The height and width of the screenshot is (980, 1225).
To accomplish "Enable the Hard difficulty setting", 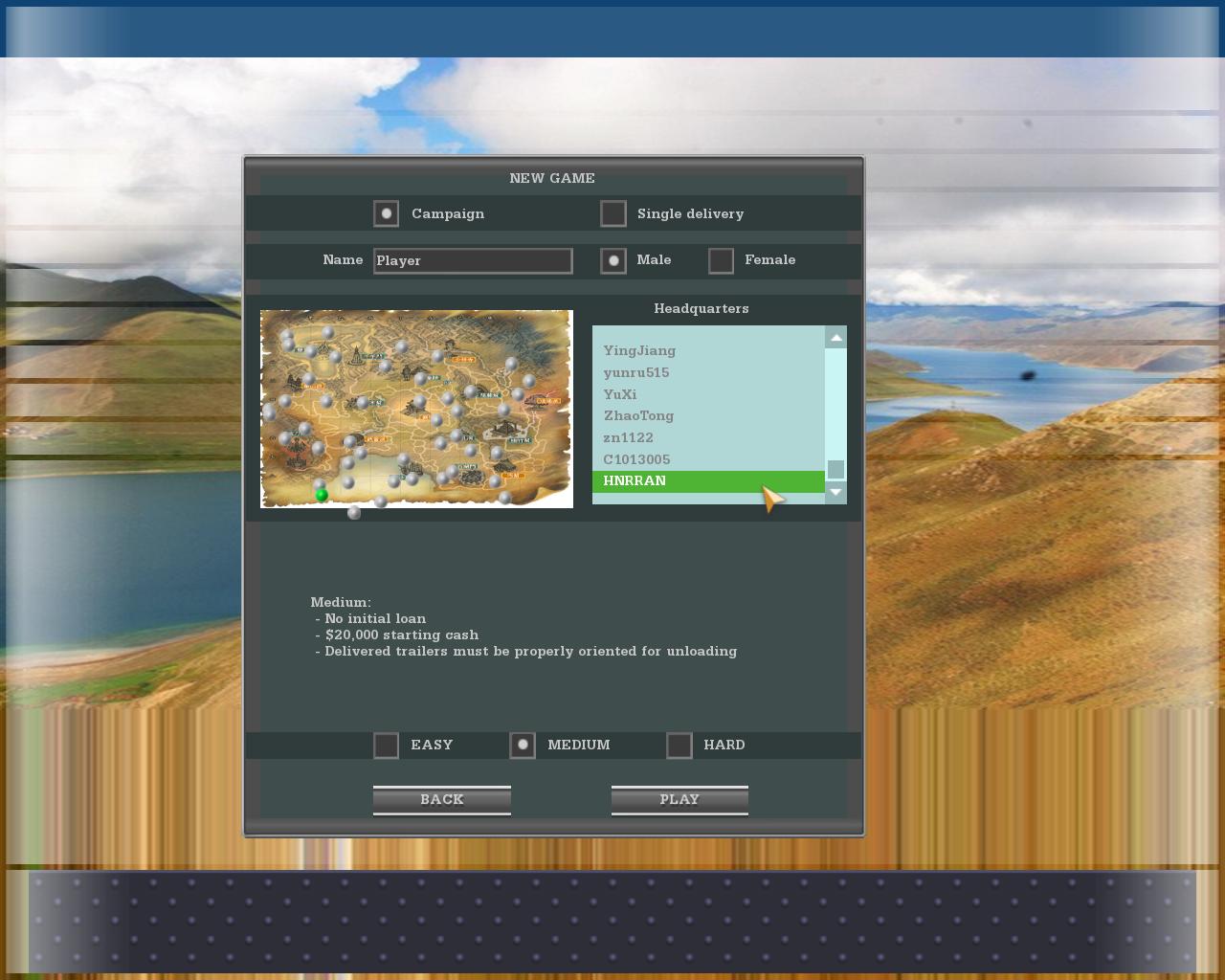I will point(679,745).
